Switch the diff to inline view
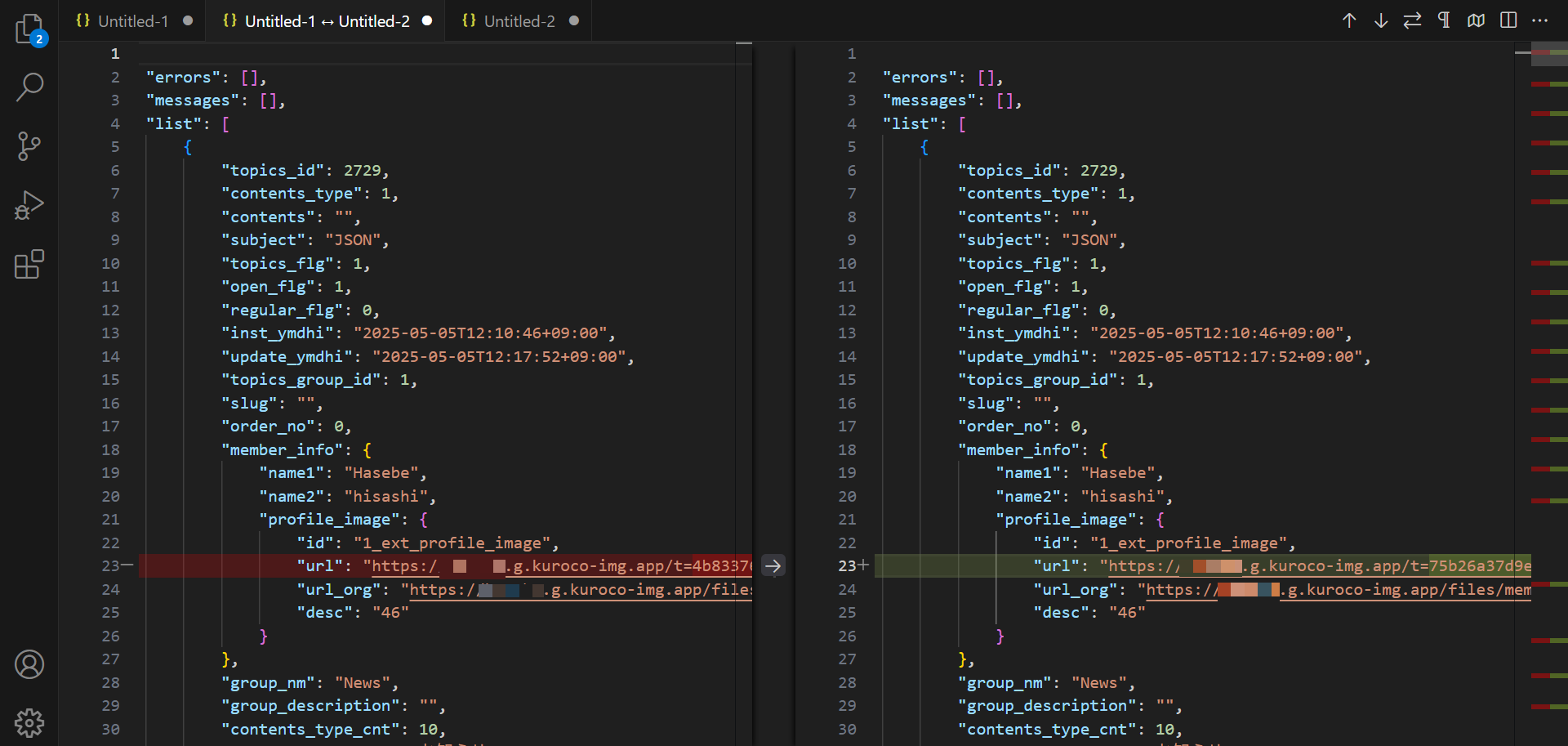The image size is (1568, 746). [1508, 20]
